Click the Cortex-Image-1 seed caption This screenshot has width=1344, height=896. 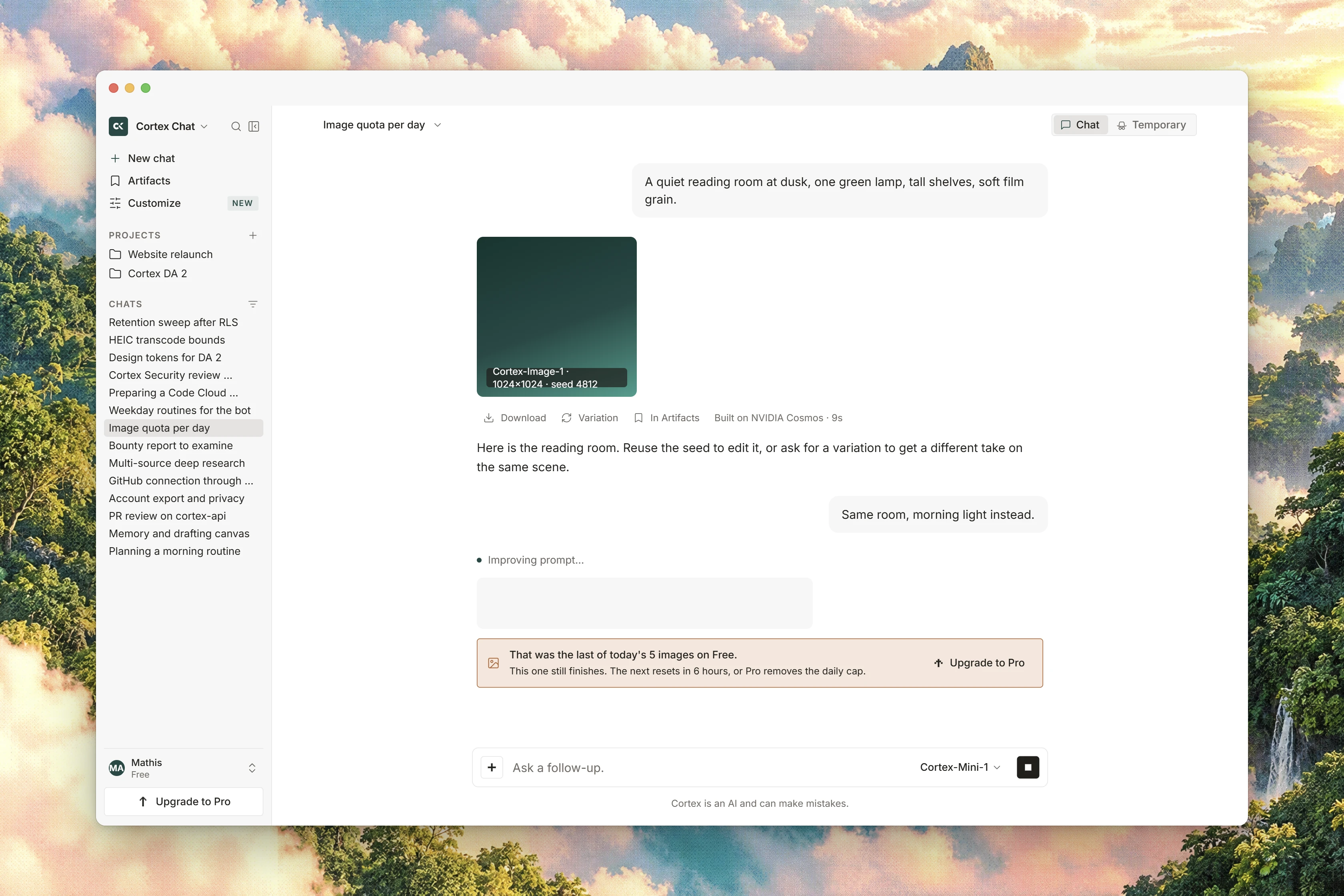pyautogui.click(x=556, y=378)
